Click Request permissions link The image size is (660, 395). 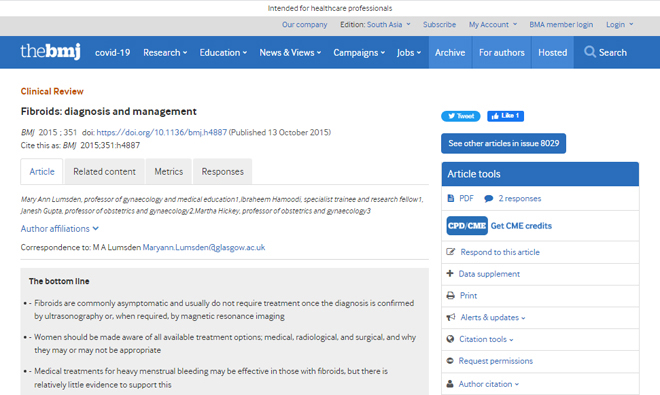click(x=495, y=361)
